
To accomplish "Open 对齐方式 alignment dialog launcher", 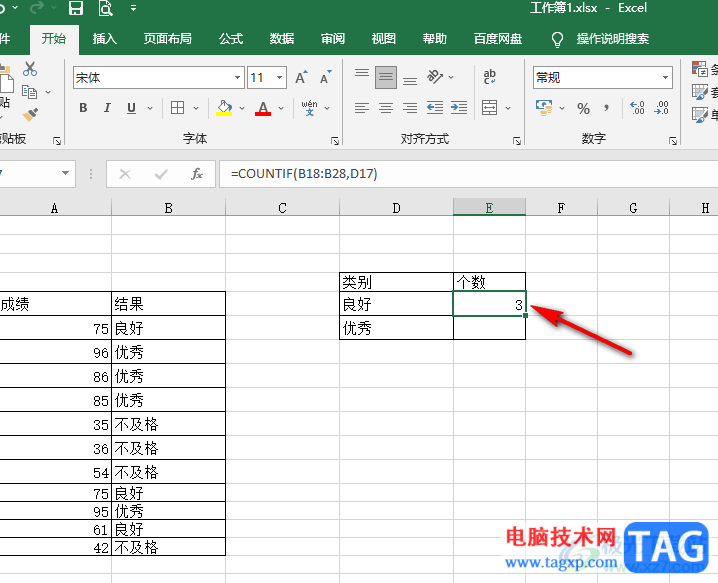I will 517,141.
